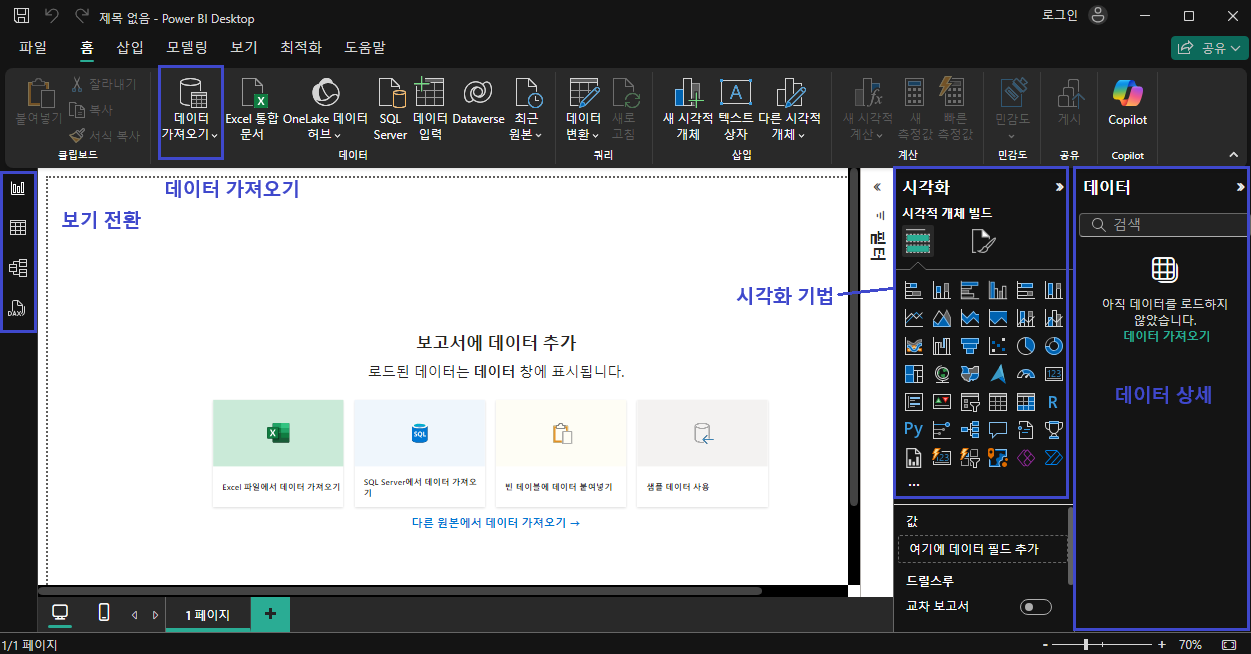
Task: Insert the Waterfall chart visual
Action: pos(941,346)
